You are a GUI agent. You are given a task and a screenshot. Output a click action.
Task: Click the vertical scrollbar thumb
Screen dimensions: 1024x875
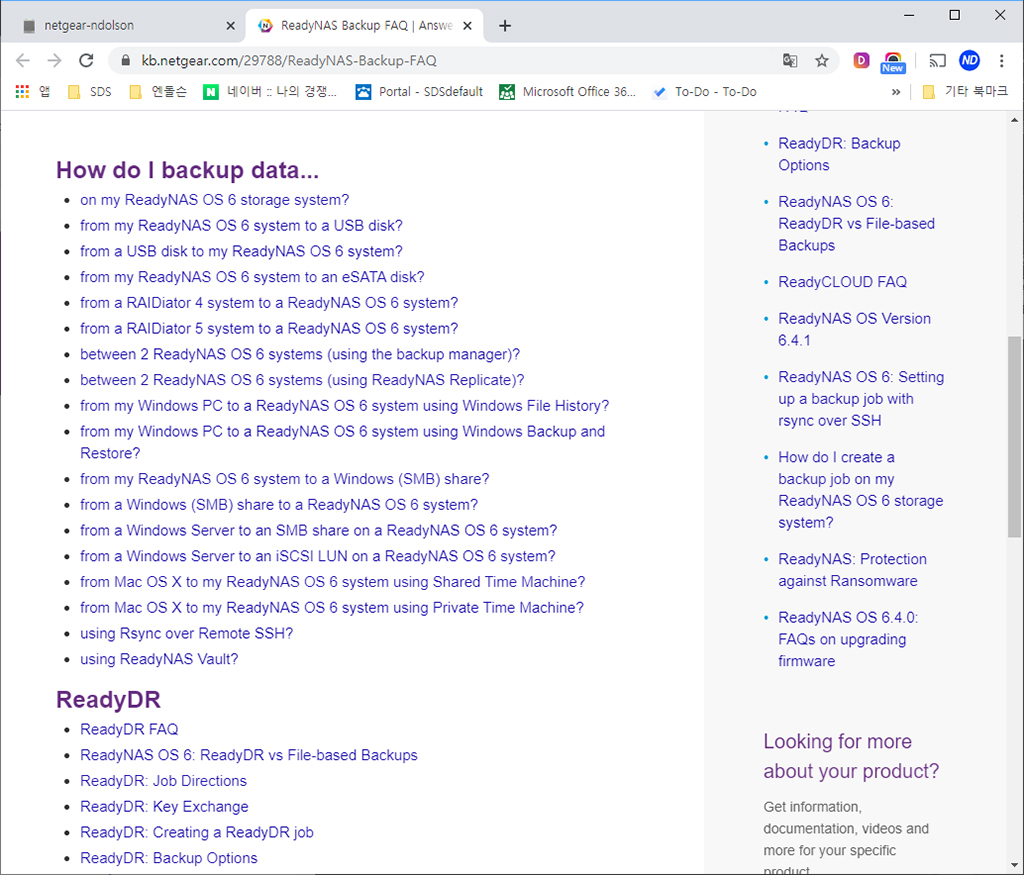tap(1014, 437)
